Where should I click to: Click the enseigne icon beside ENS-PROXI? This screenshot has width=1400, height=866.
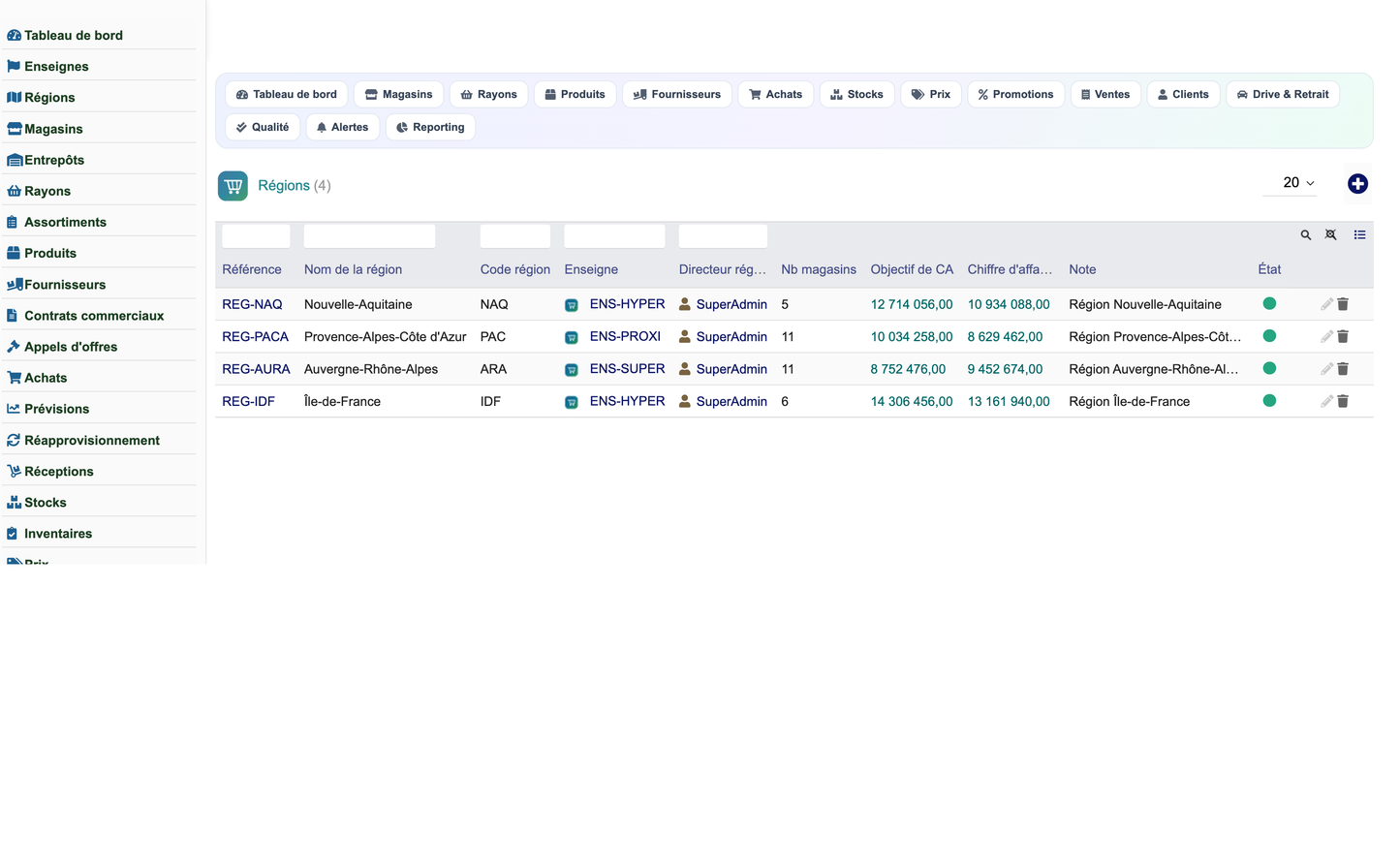(x=572, y=337)
